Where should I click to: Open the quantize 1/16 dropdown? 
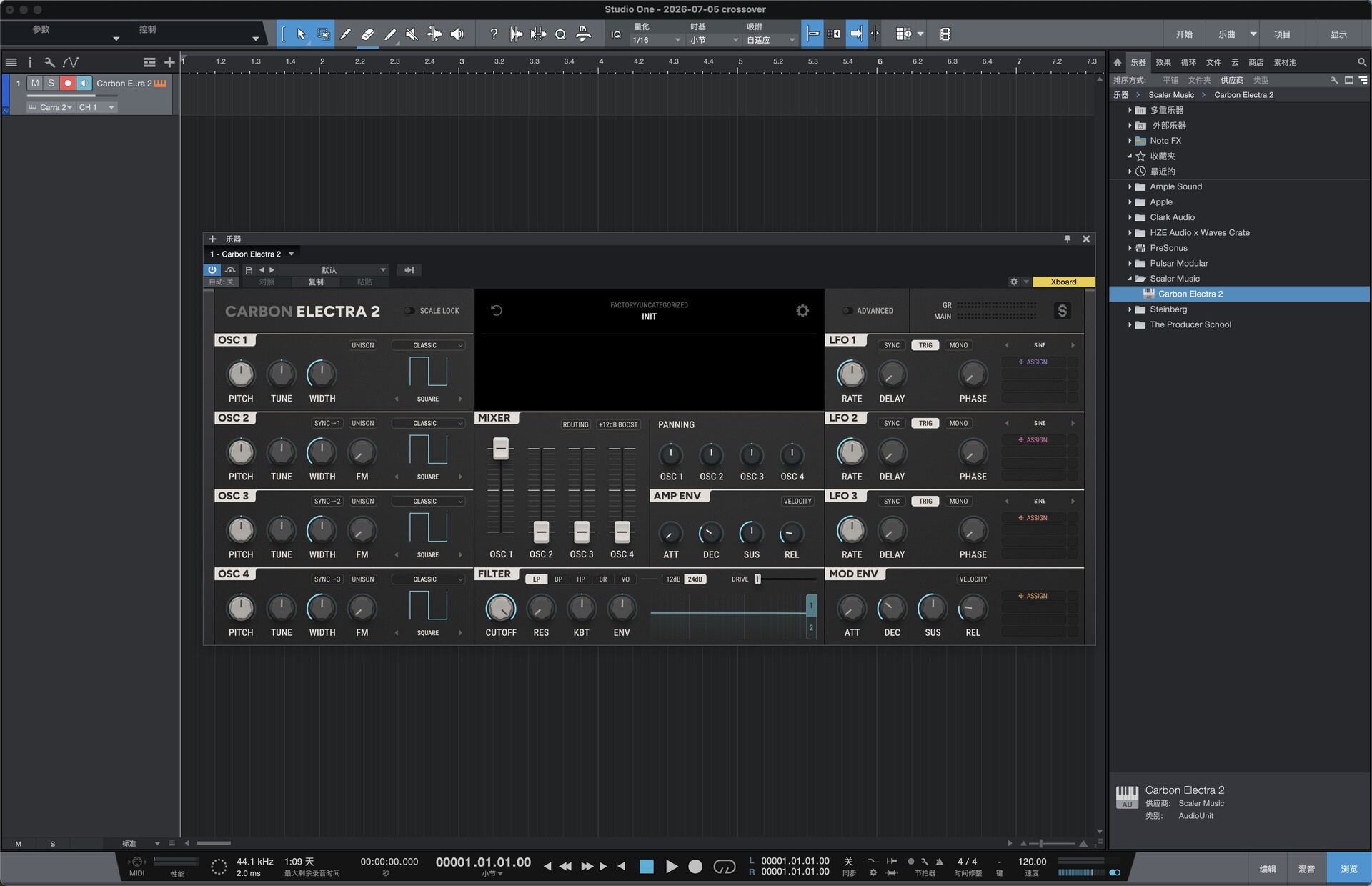[x=656, y=40]
